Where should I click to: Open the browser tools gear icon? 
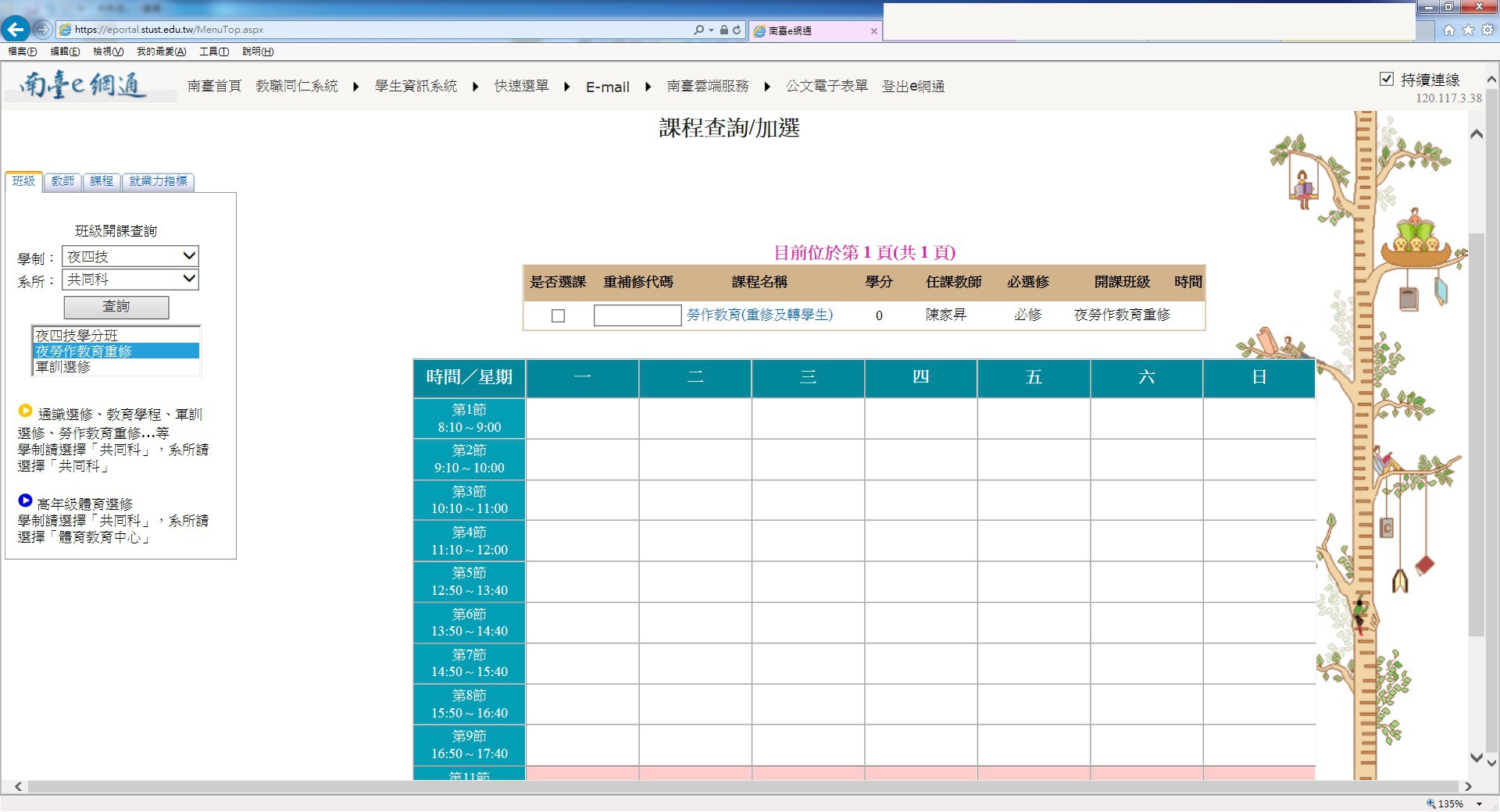coord(1487,30)
